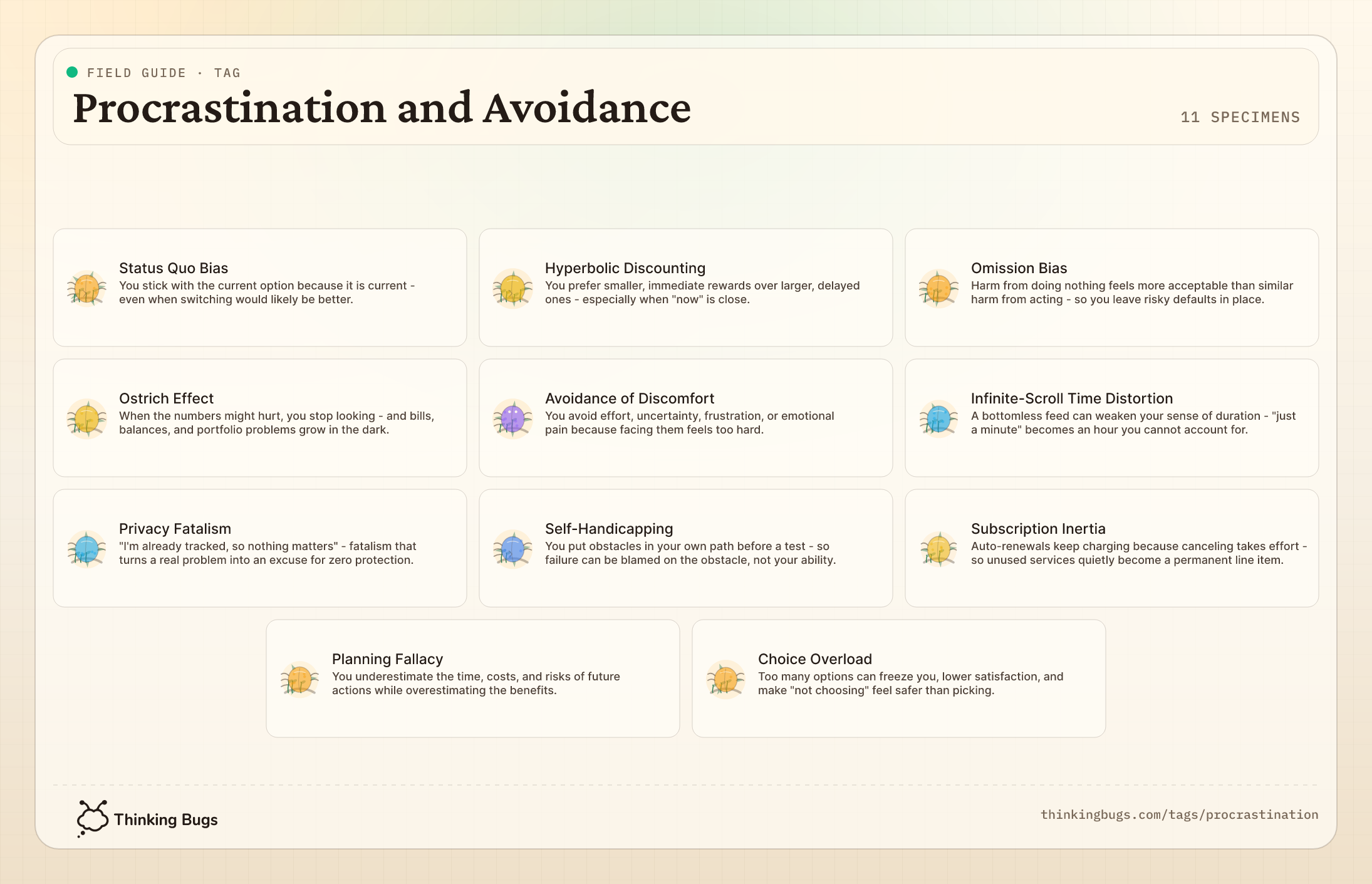This screenshot has width=1372, height=884.
Task: Click the Self-Handicapping description text
Action: click(690, 553)
